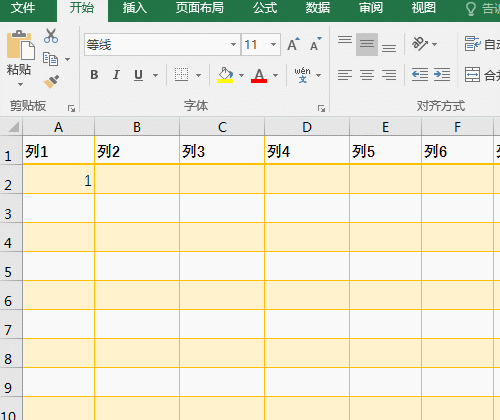Expand the font color palette arrow
The image size is (500, 420).
pos(275,75)
